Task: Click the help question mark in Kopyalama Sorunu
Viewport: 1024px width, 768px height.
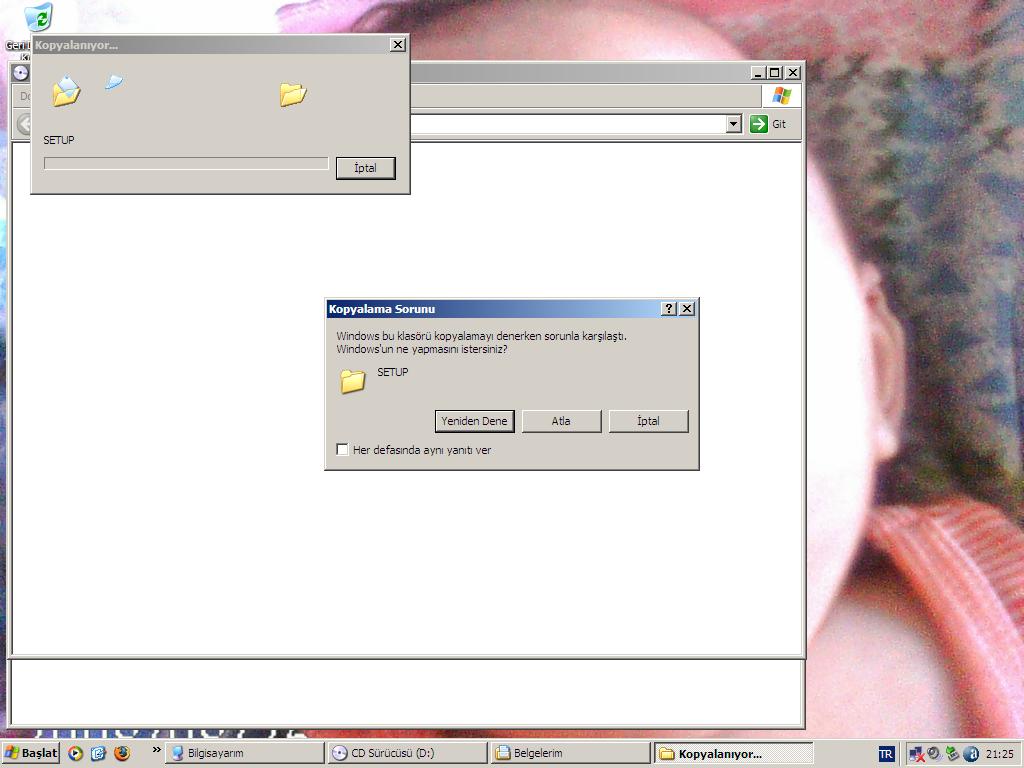Action: (x=669, y=309)
